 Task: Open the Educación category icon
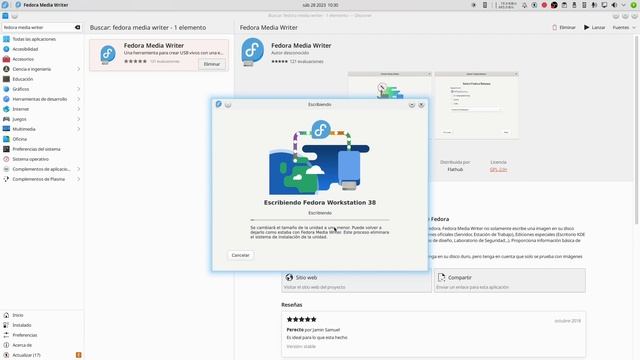pyautogui.click(x=6, y=79)
